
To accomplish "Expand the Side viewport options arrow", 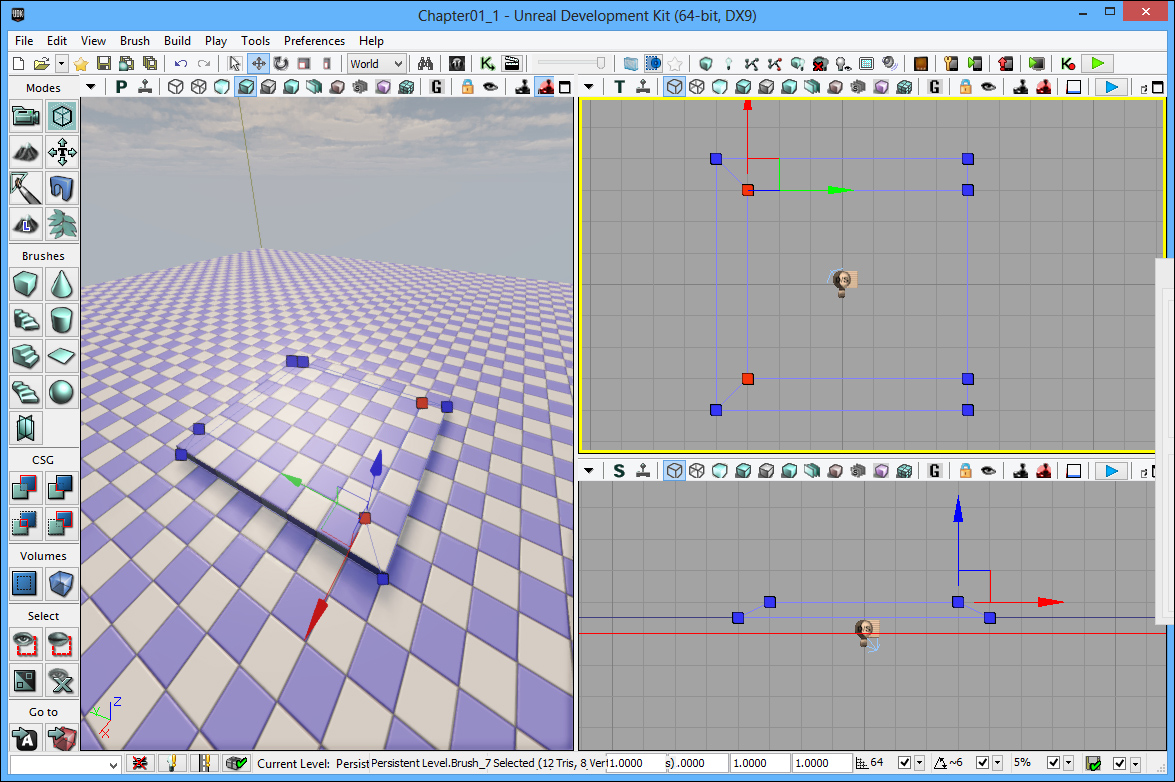I will (x=589, y=471).
